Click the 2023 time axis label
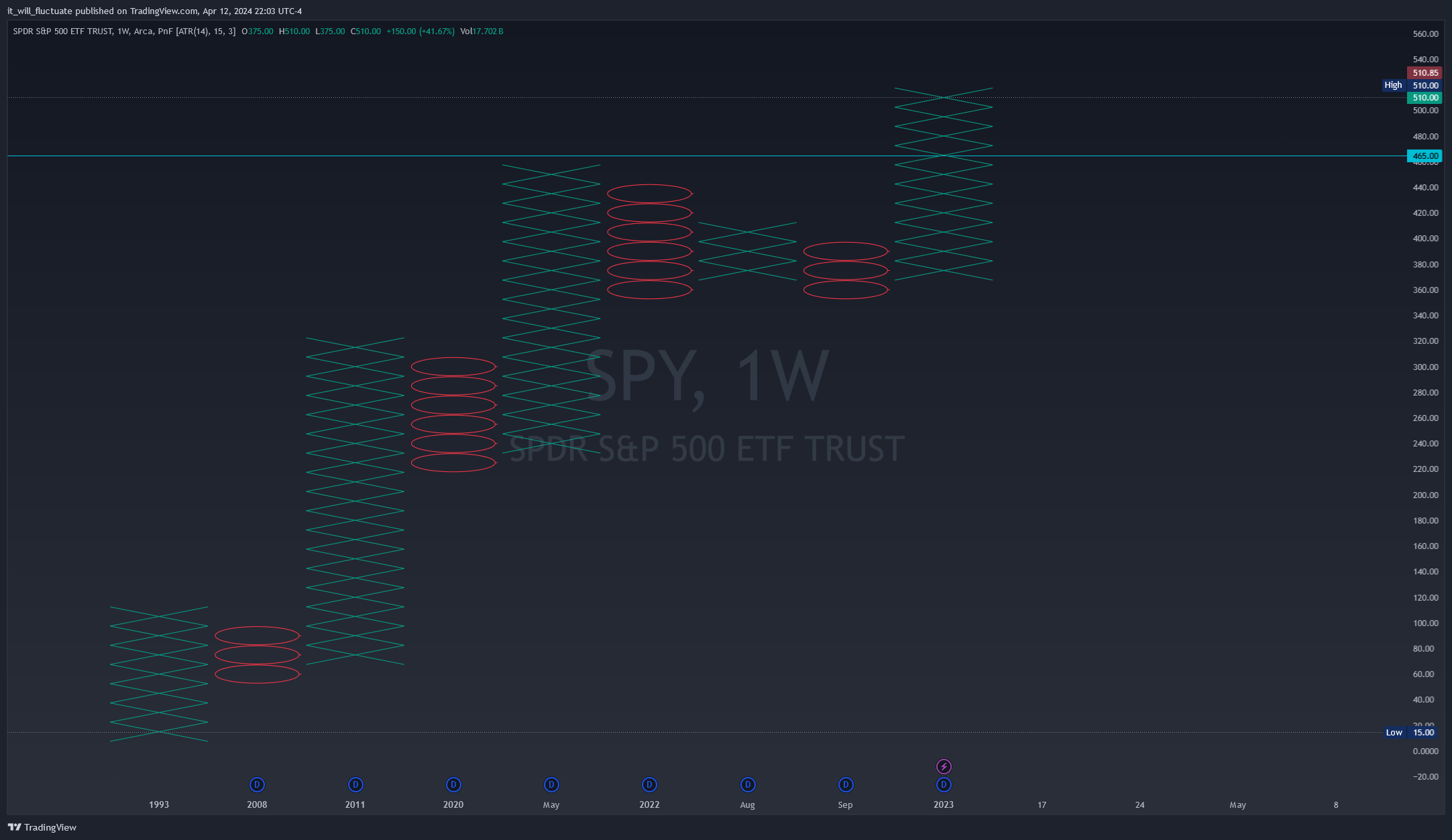 click(944, 804)
